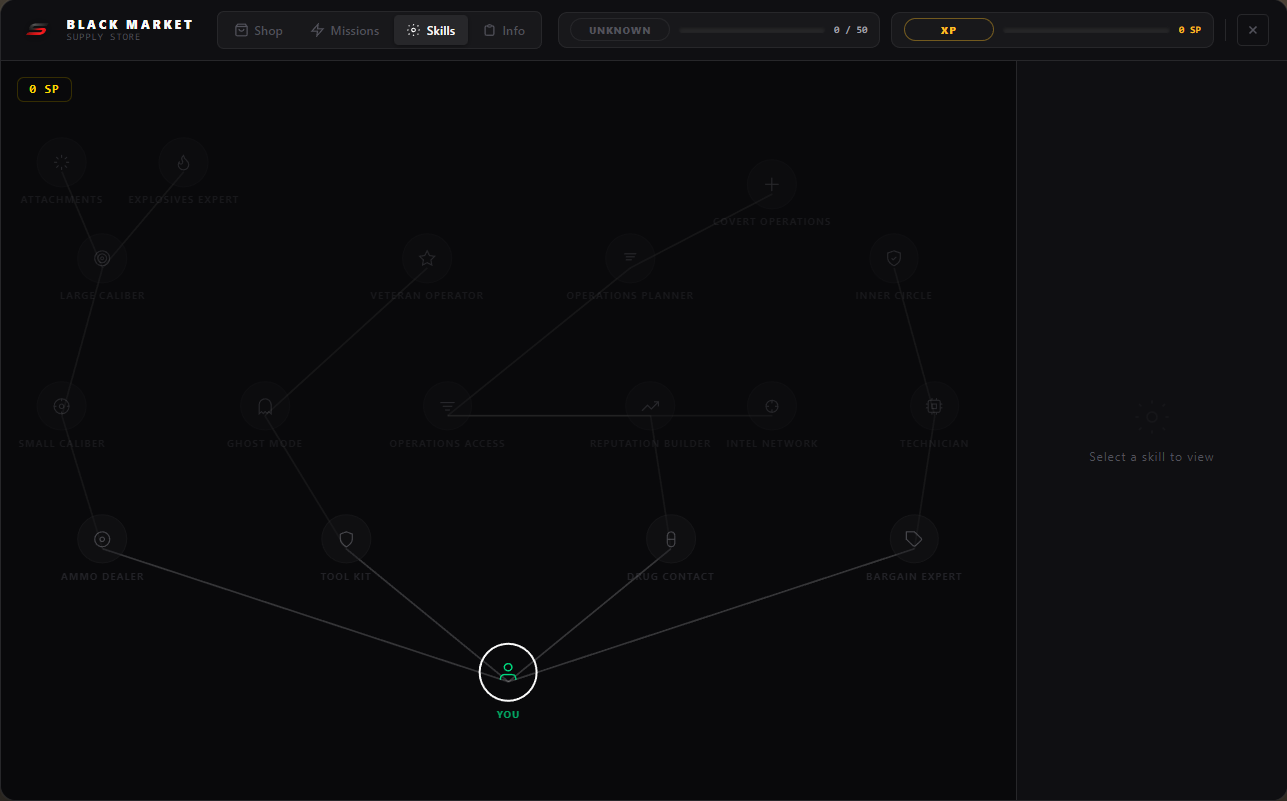Screen dimensions: 1287x801
Task: Open the Operations Access skill node
Action: pyautogui.click(x=447, y=406)
